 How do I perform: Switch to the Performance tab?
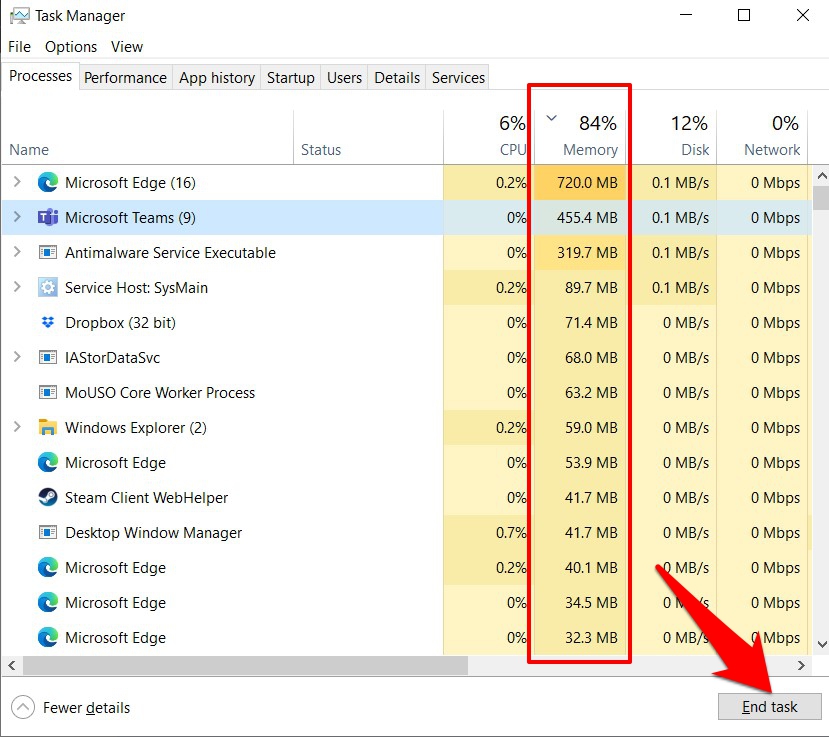coord(125,77)
